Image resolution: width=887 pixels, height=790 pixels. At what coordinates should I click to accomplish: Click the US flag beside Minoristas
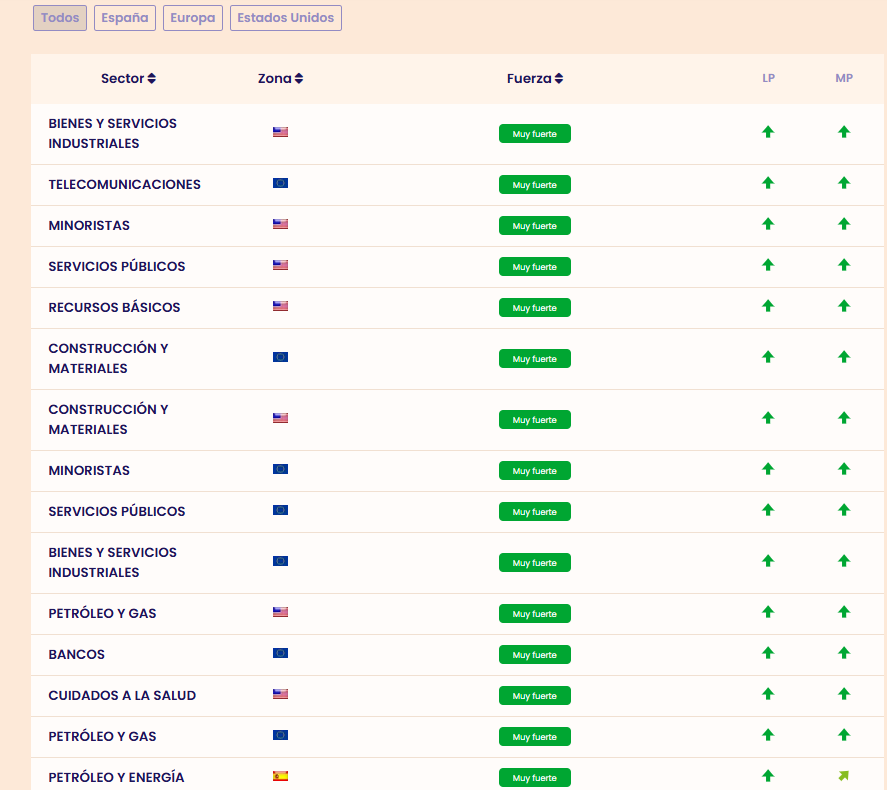point(280,225)
